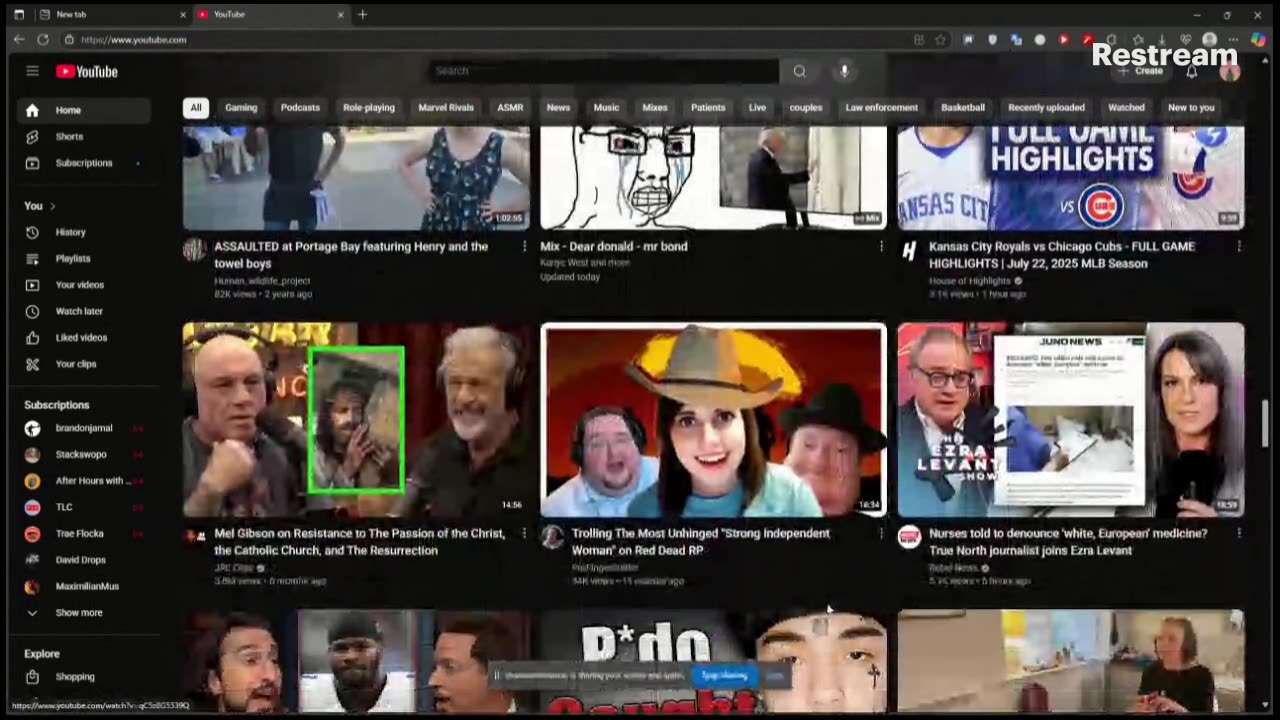Expand the You section chevron
Screen dimensions: 1280x720
click(x=52, y=206)
